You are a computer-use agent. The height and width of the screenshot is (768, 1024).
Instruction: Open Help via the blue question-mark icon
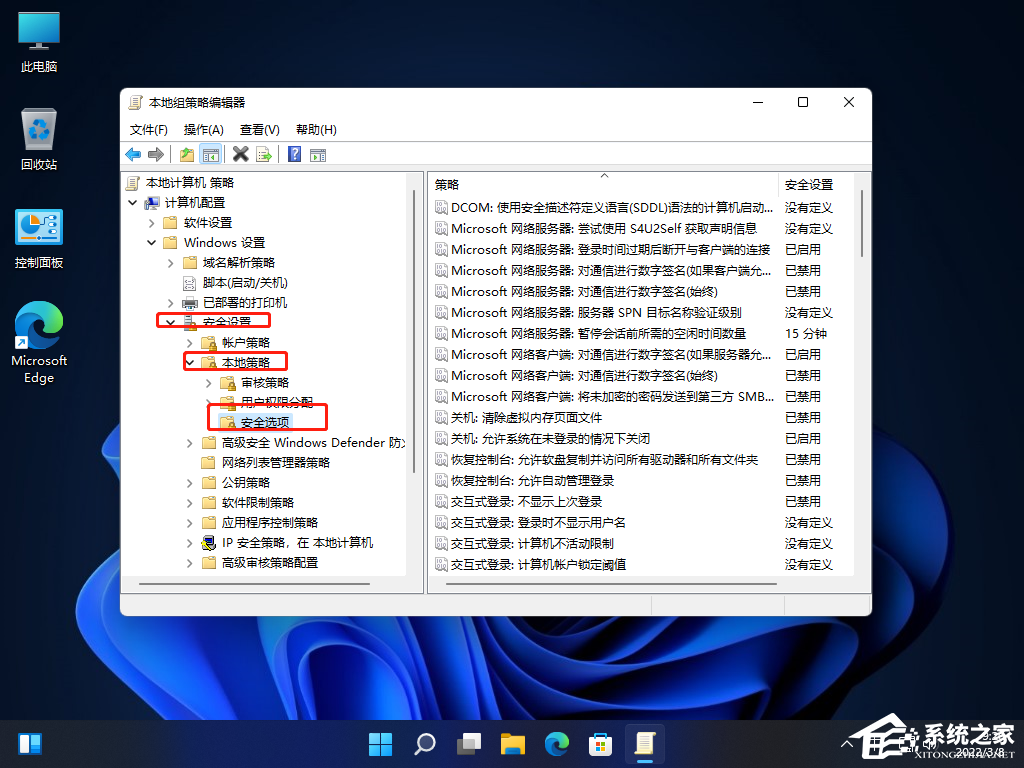(x=295, y=154)
